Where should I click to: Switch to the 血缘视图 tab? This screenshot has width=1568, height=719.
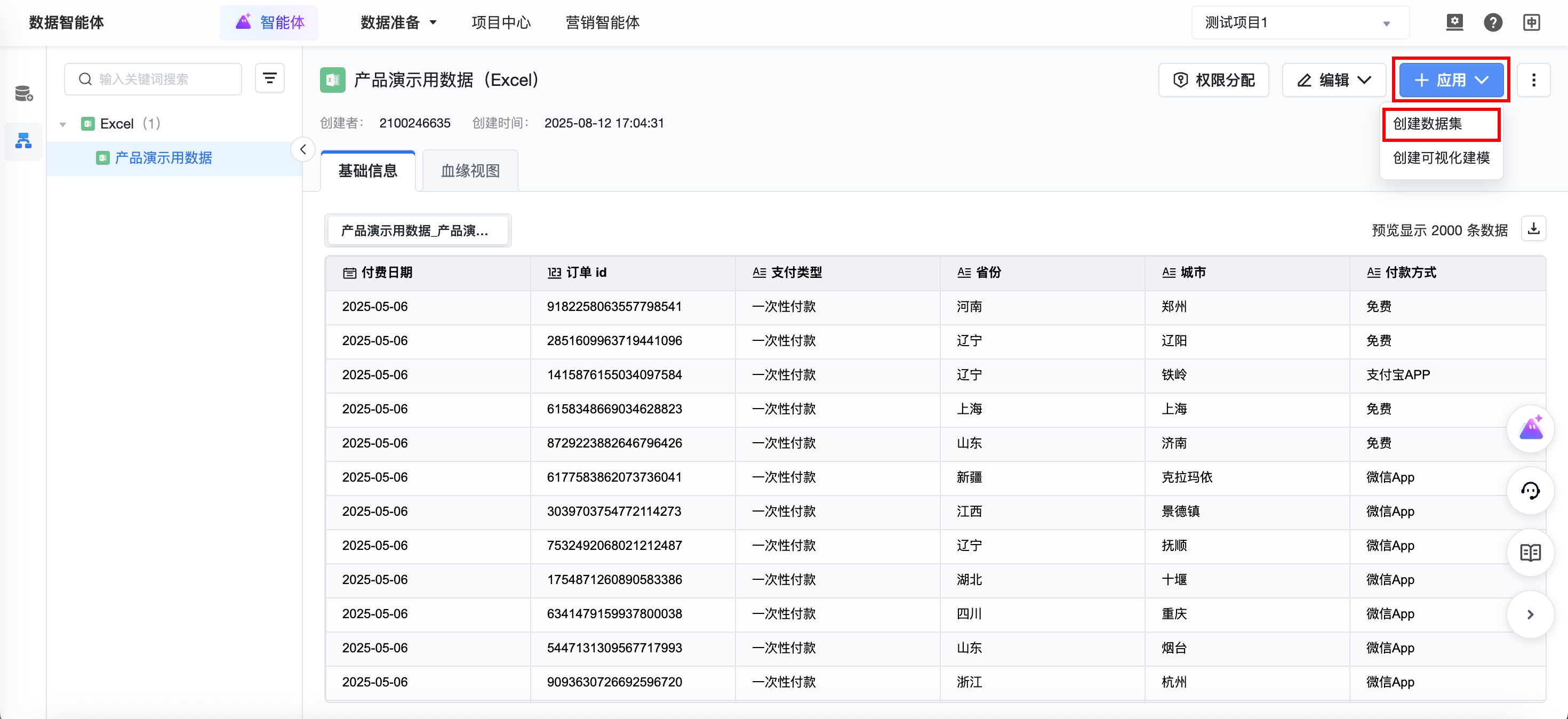pos(470,171)
